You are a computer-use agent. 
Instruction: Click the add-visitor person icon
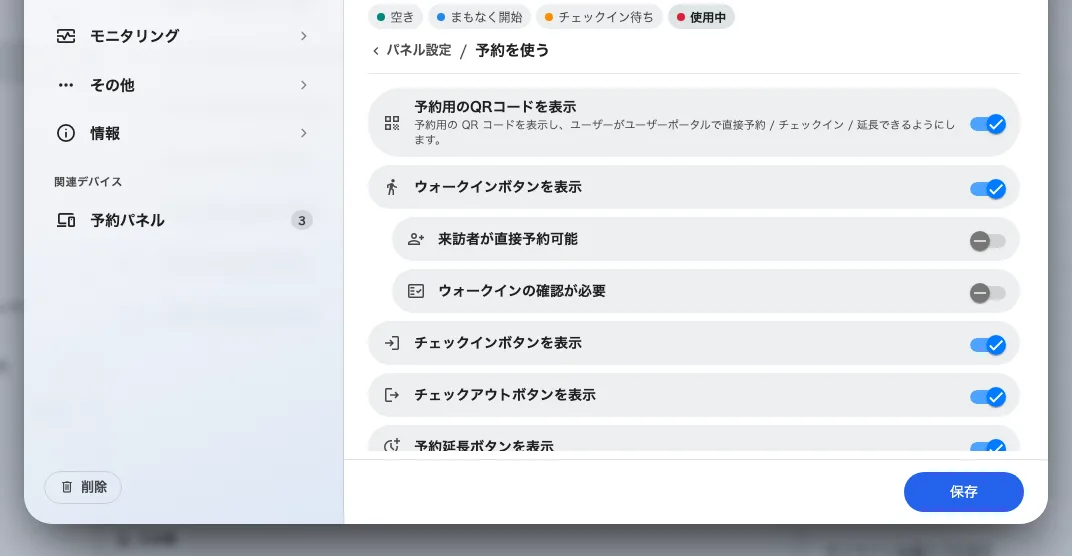pos(416,239)
